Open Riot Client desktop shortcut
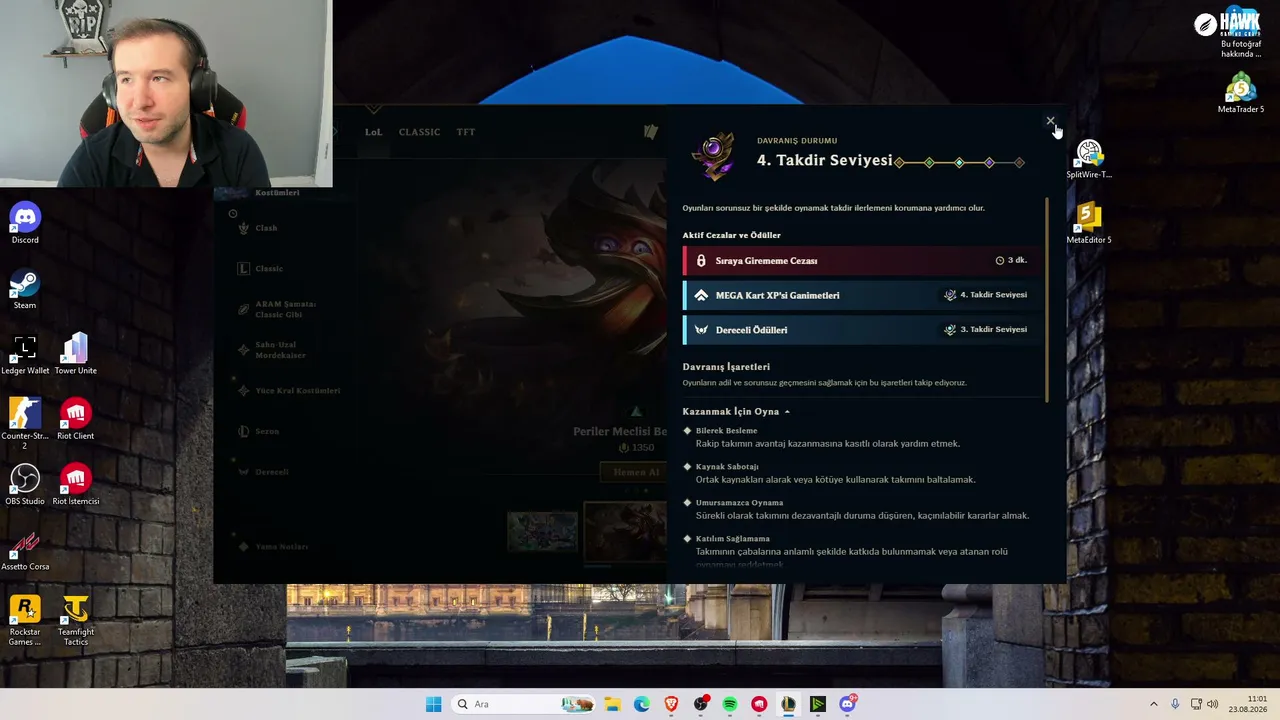Viewport: 1280px width, 720px height. click(x=75, y=419)
